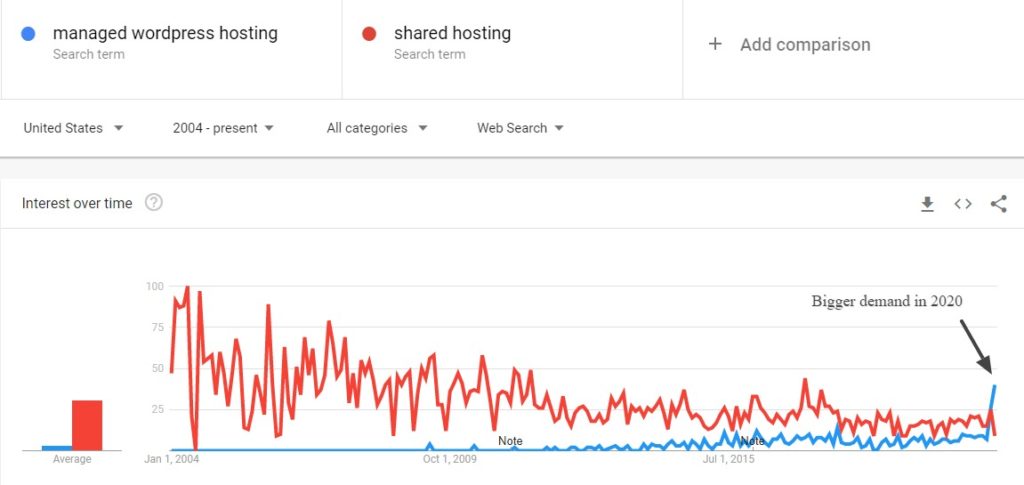
Task: Click the Note marker near Oct 2009
Action: pos(510,441)
